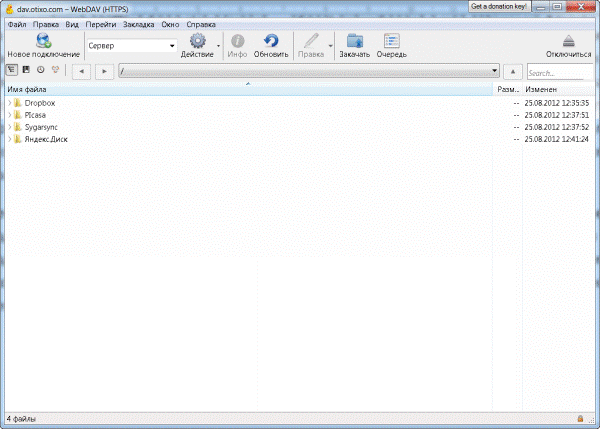Screen dimensions: 600x429
Task: Expand the Яндекс.Диск folder tree
Action: [10, 139]
